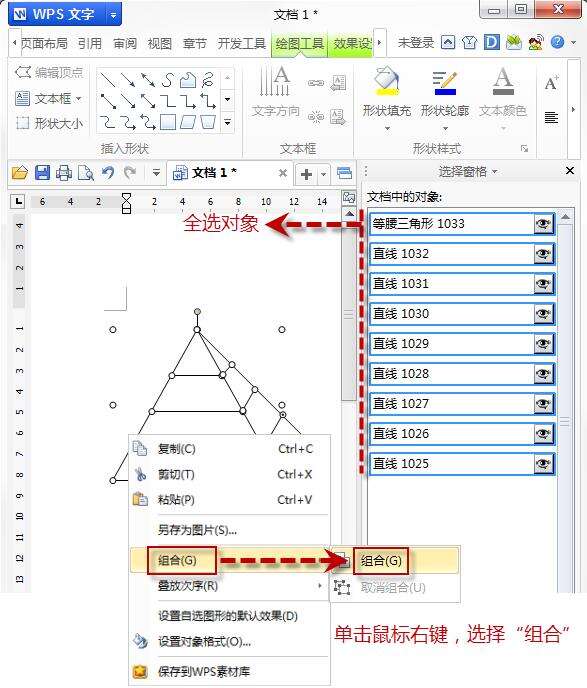The width and height of the screenshot is (587, 688).
Task: Click the Print icon
Action: click(64, 173)
